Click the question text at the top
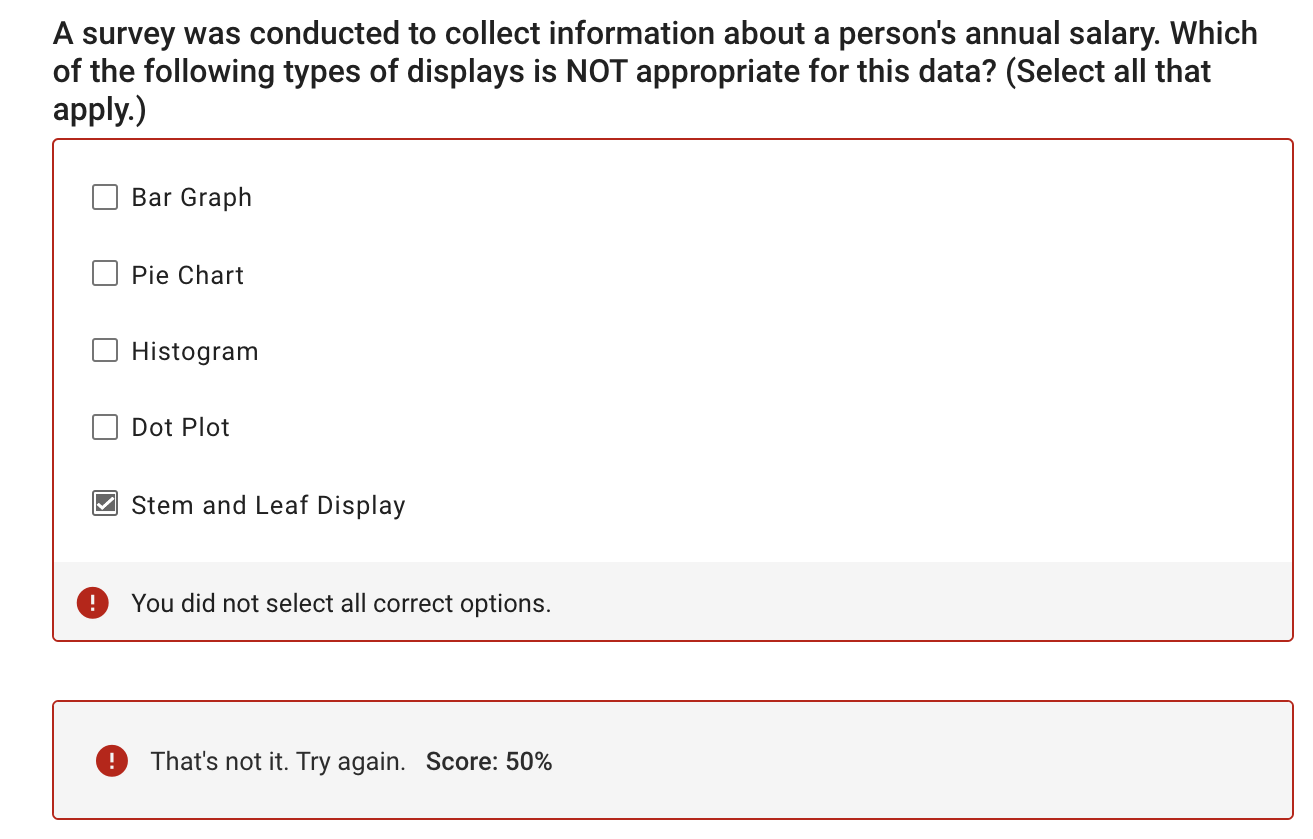 pos(654,70)
